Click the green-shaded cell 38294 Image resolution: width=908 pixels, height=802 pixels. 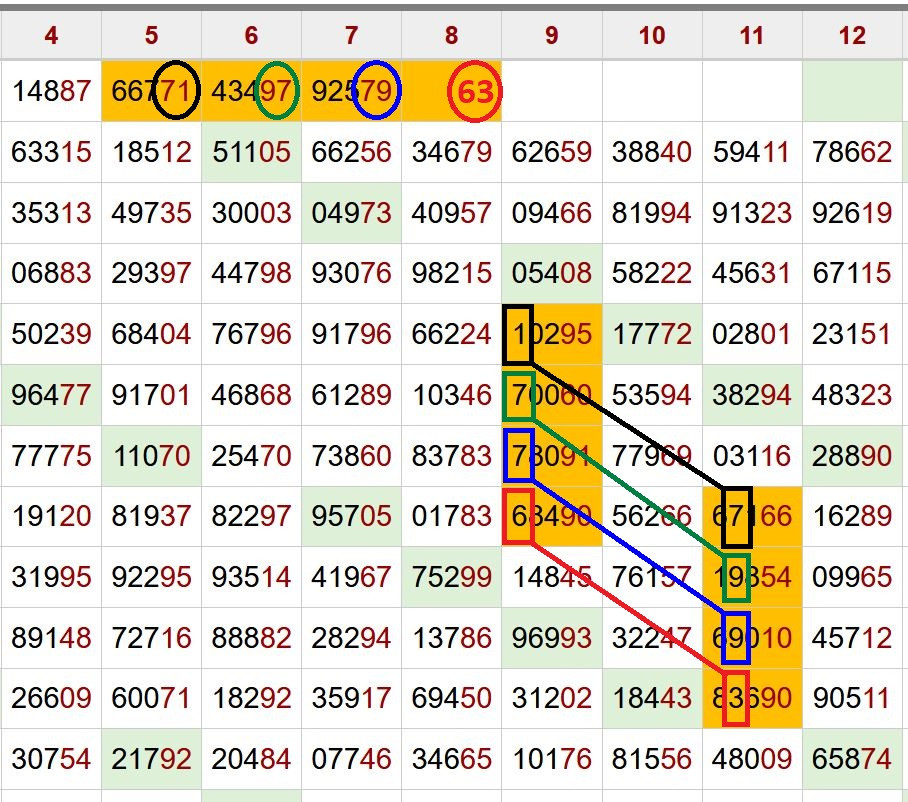pos(752,395)
